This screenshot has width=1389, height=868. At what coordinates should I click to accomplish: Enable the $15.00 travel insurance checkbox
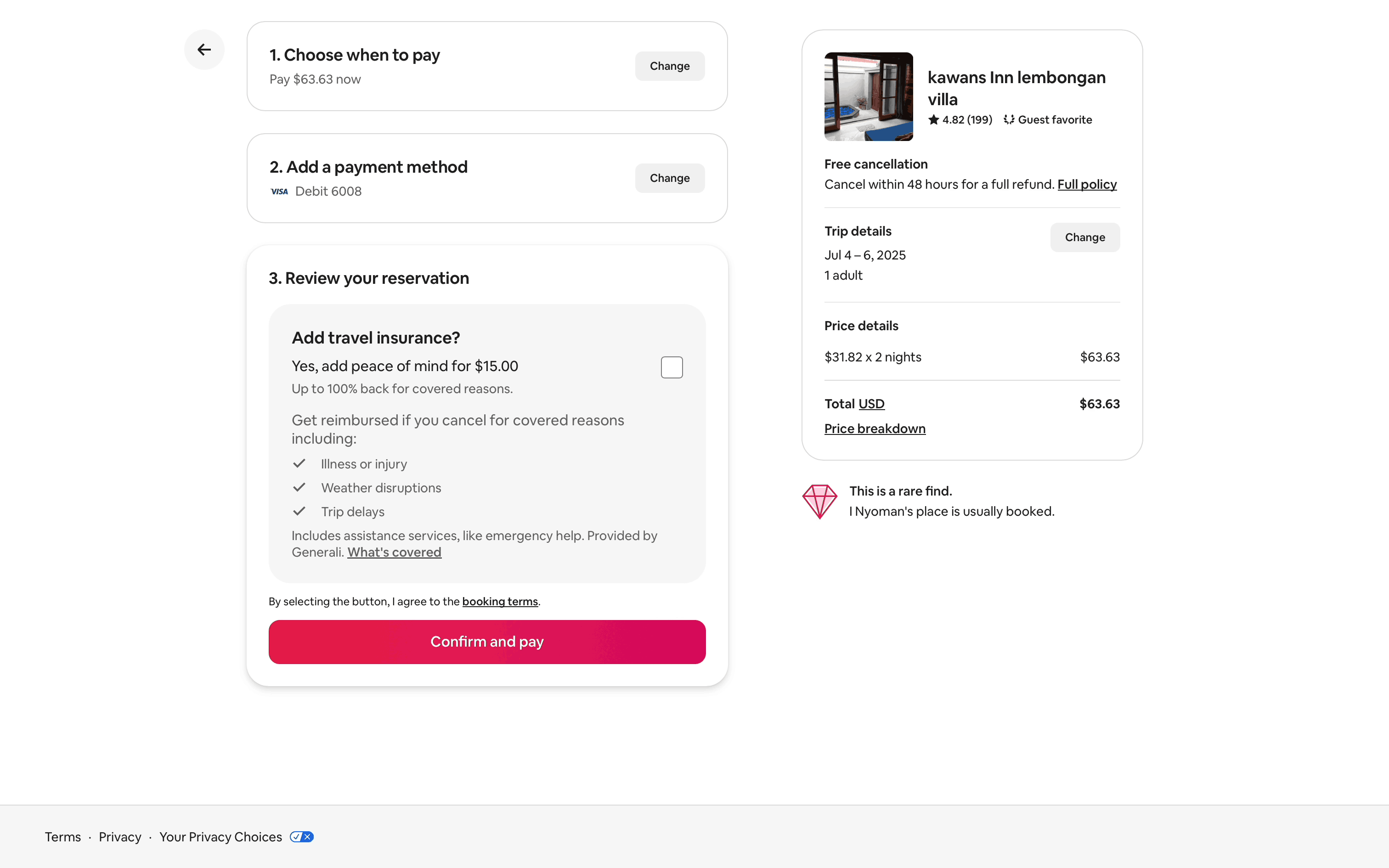671,367
